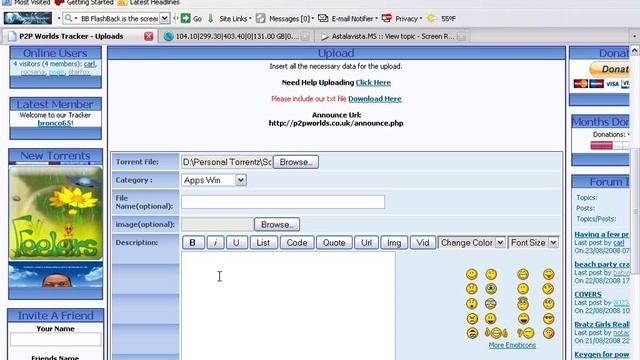This screenshot has width=640, height=360.
Task: Open the list-all-tabs arrow
Action: pos(635,36)
